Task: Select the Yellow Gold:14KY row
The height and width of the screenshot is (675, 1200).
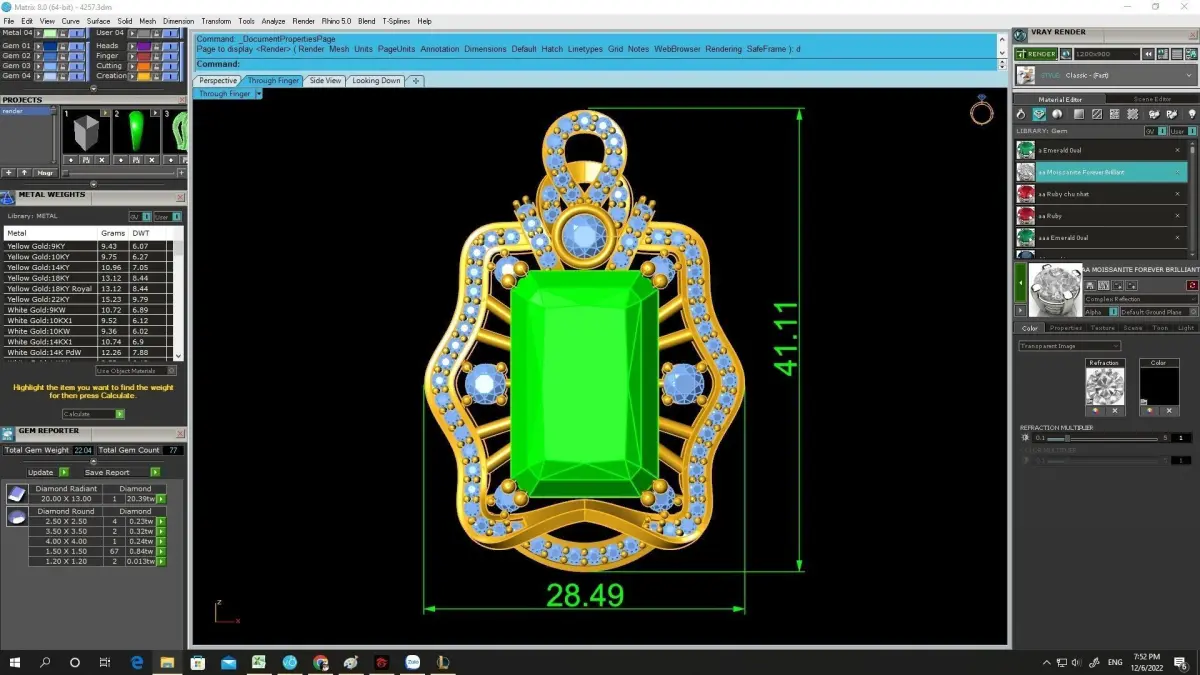Action: (88, 267)
